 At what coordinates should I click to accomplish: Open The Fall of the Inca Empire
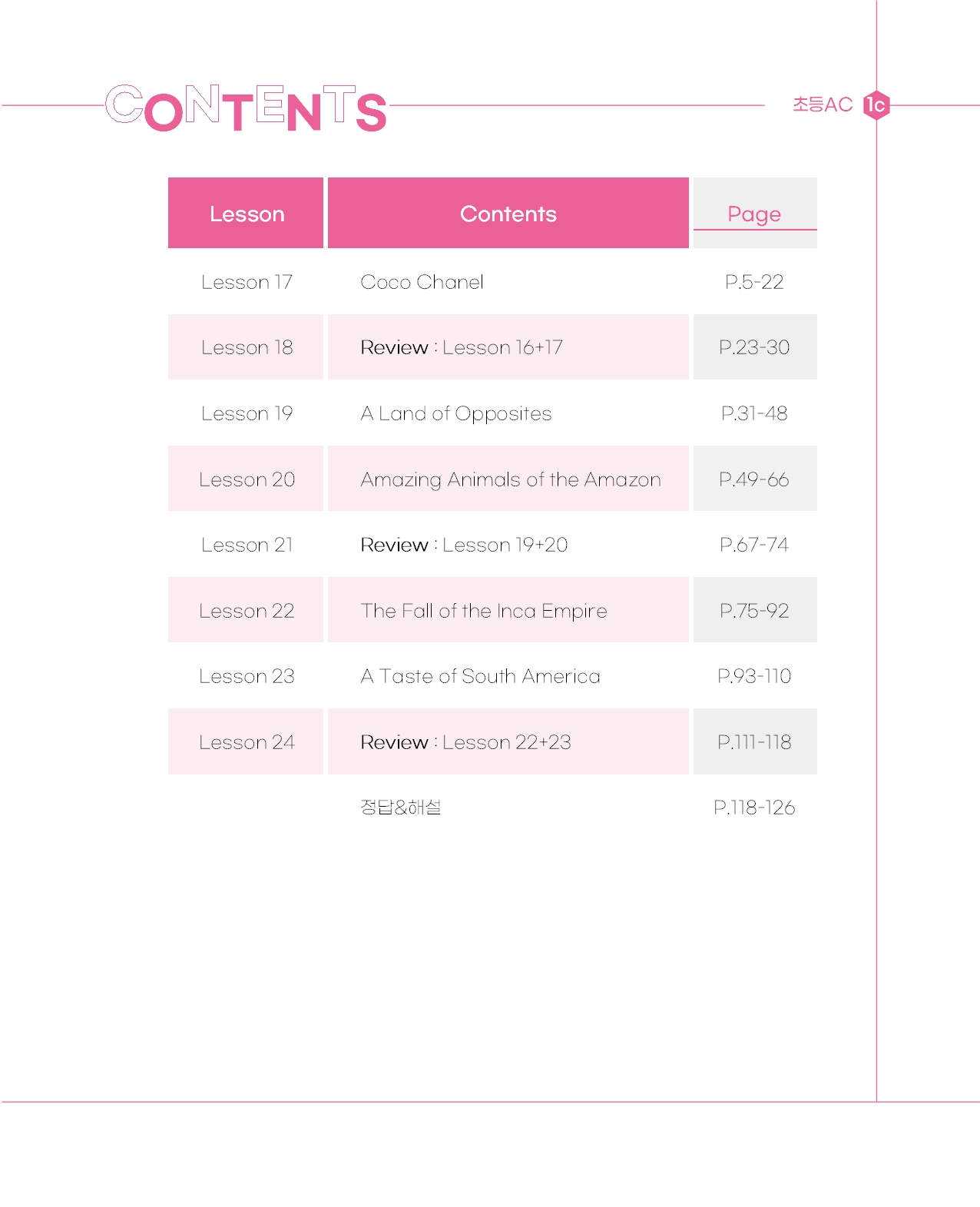pos(484,611)
